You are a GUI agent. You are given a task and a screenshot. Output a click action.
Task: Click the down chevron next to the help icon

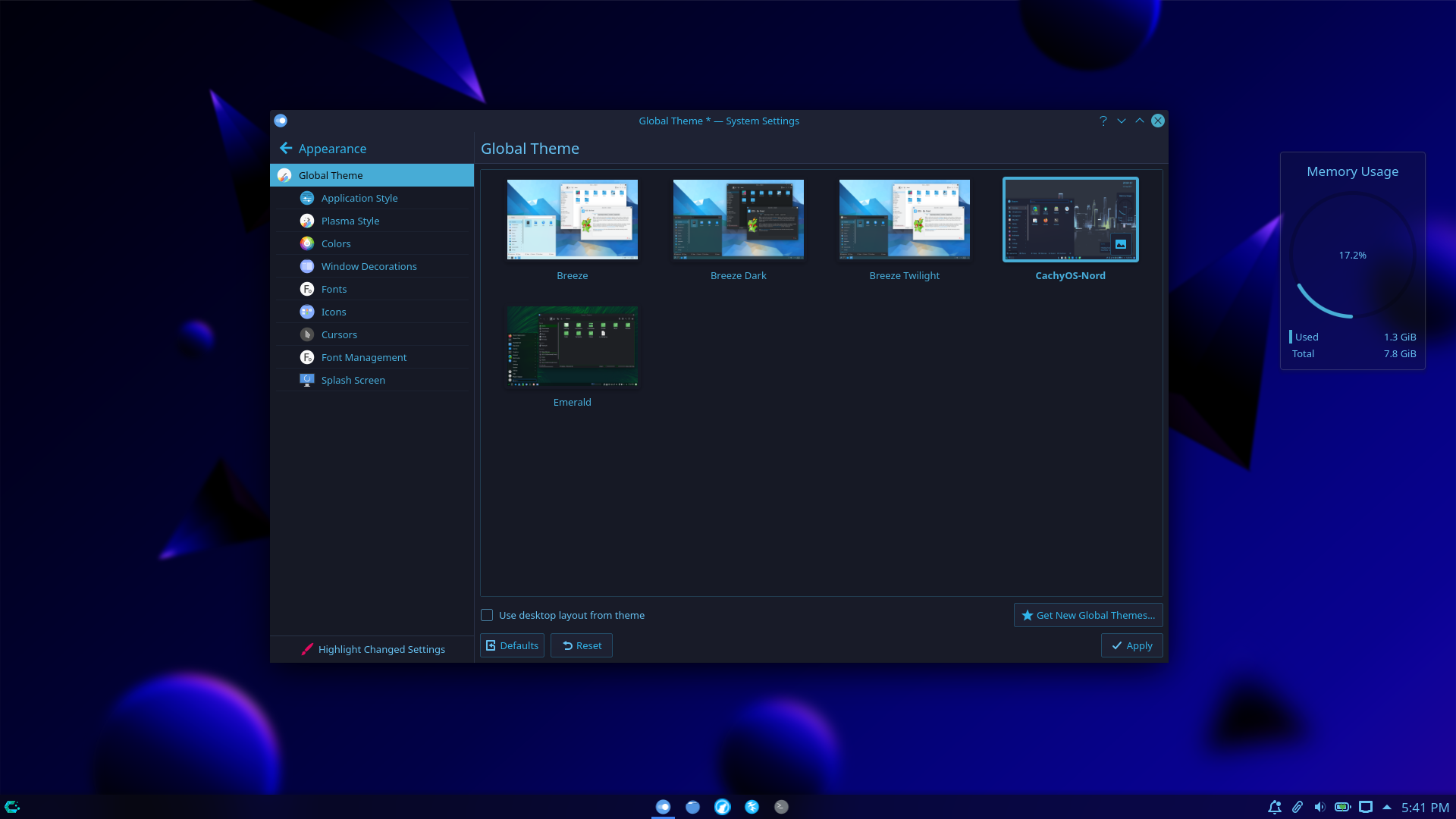click(1121, 121)
